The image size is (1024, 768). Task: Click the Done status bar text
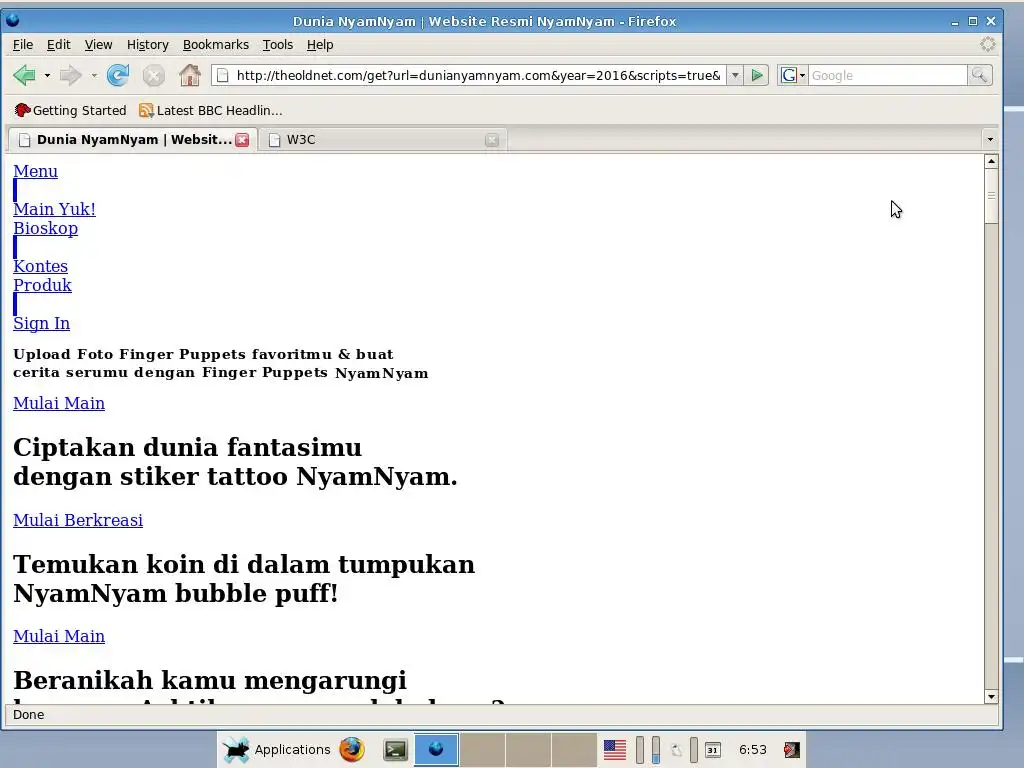coord(29,714)
